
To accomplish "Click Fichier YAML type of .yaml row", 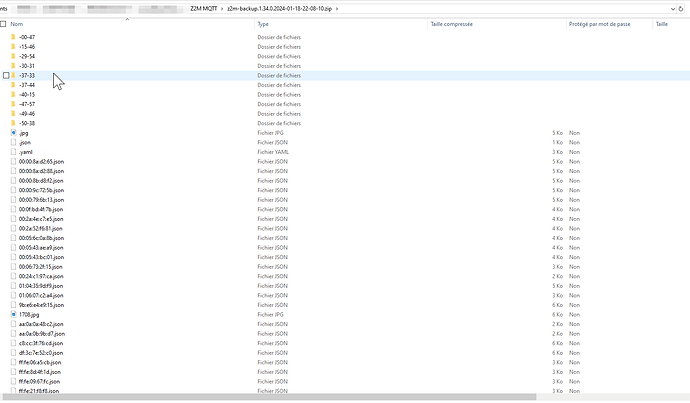I will point(273,152).
